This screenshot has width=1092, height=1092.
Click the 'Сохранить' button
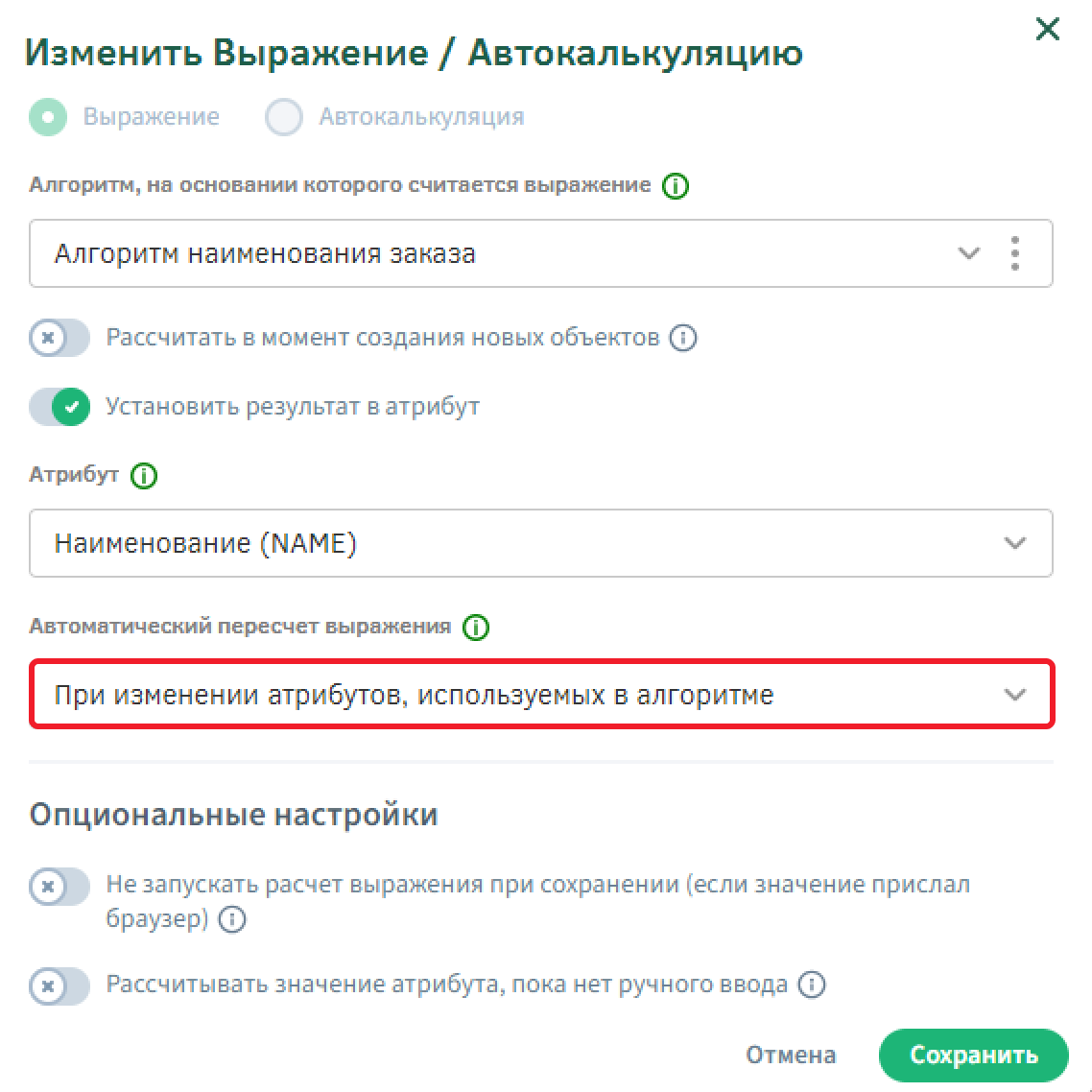click(x=973, y=1056)
